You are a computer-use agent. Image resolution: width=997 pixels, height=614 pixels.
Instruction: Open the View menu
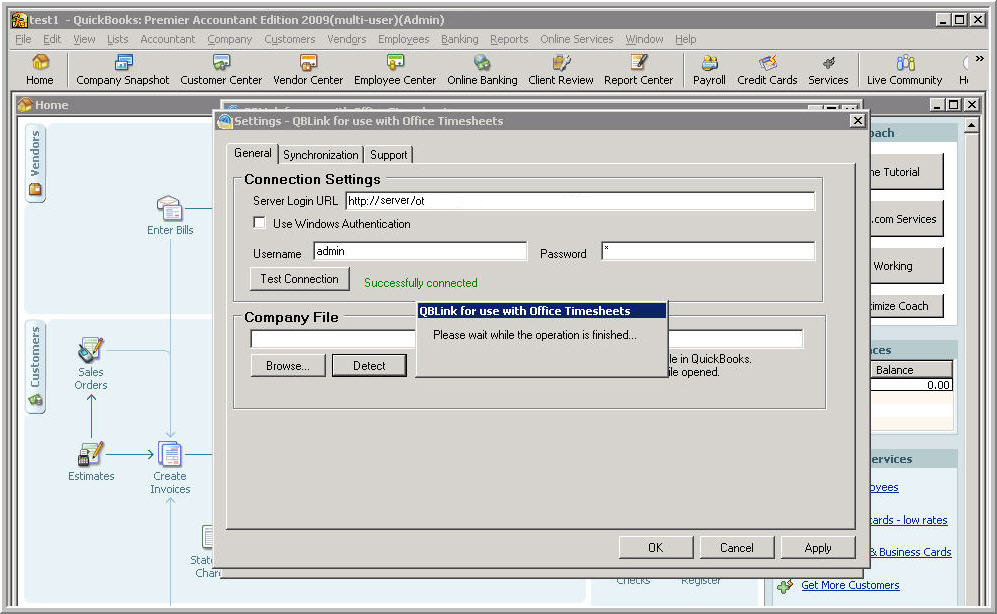click(x=84, y=39)
